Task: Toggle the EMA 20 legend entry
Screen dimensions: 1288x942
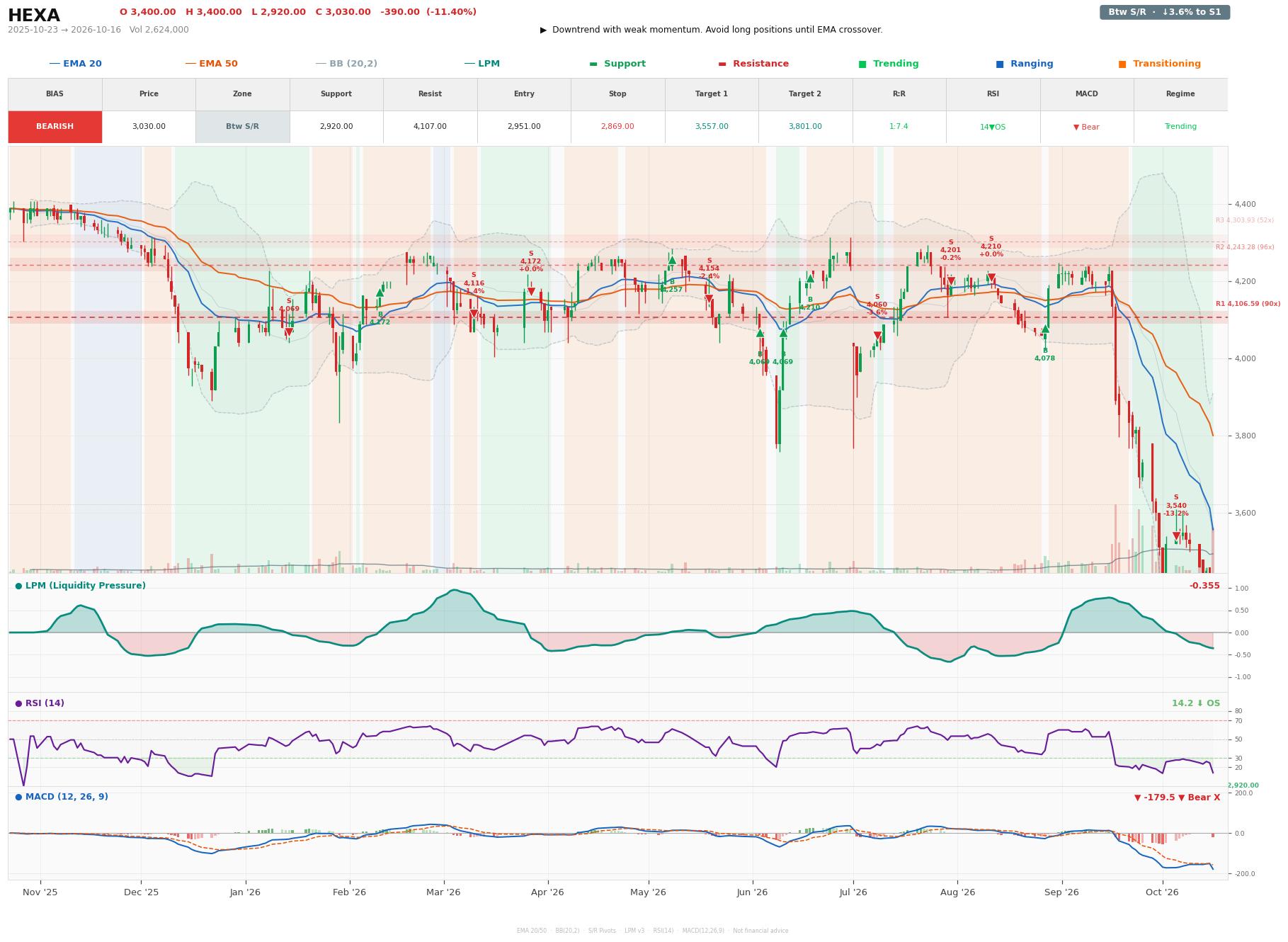Action: 75,64
